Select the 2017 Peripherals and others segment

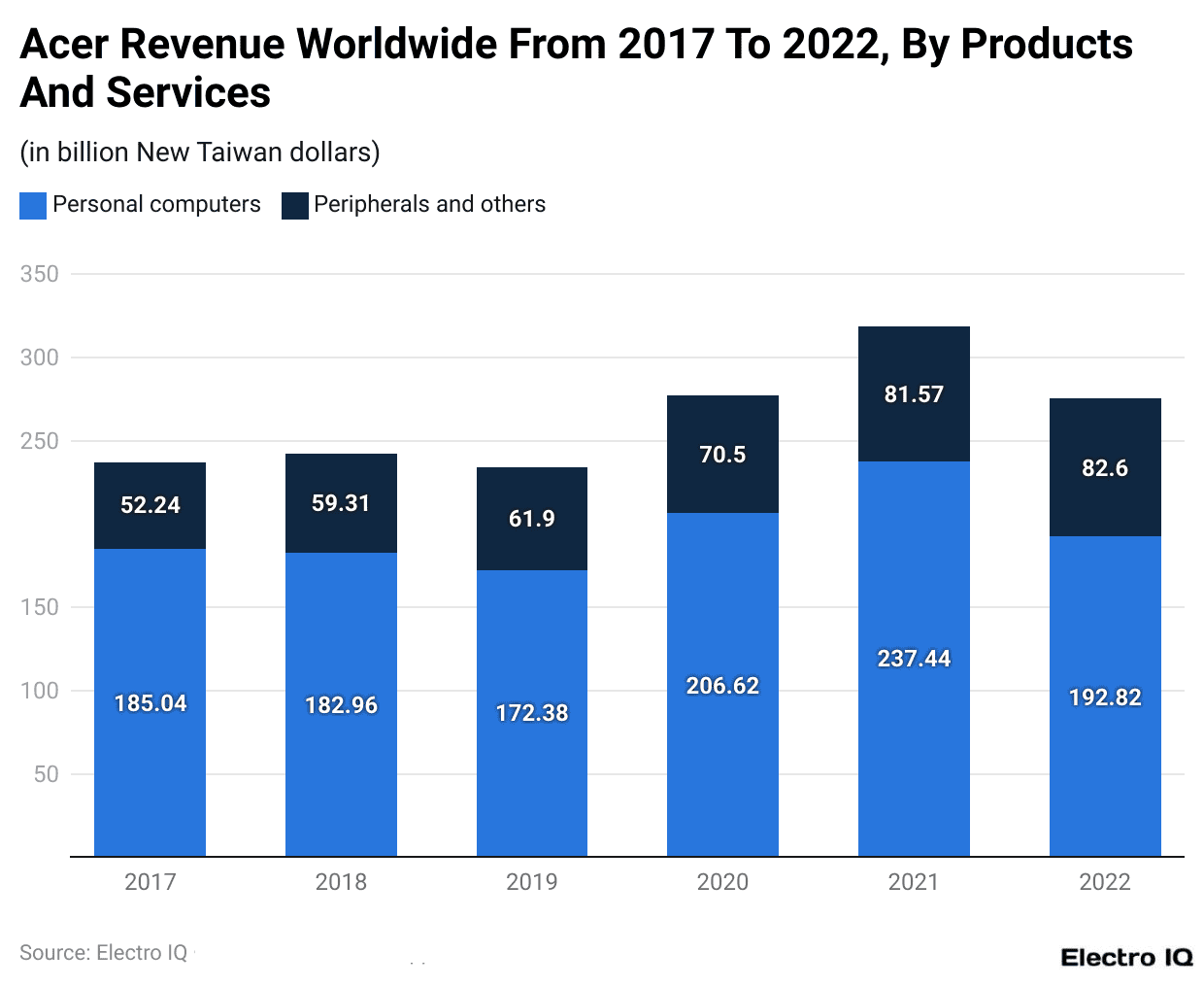(150, 505)
